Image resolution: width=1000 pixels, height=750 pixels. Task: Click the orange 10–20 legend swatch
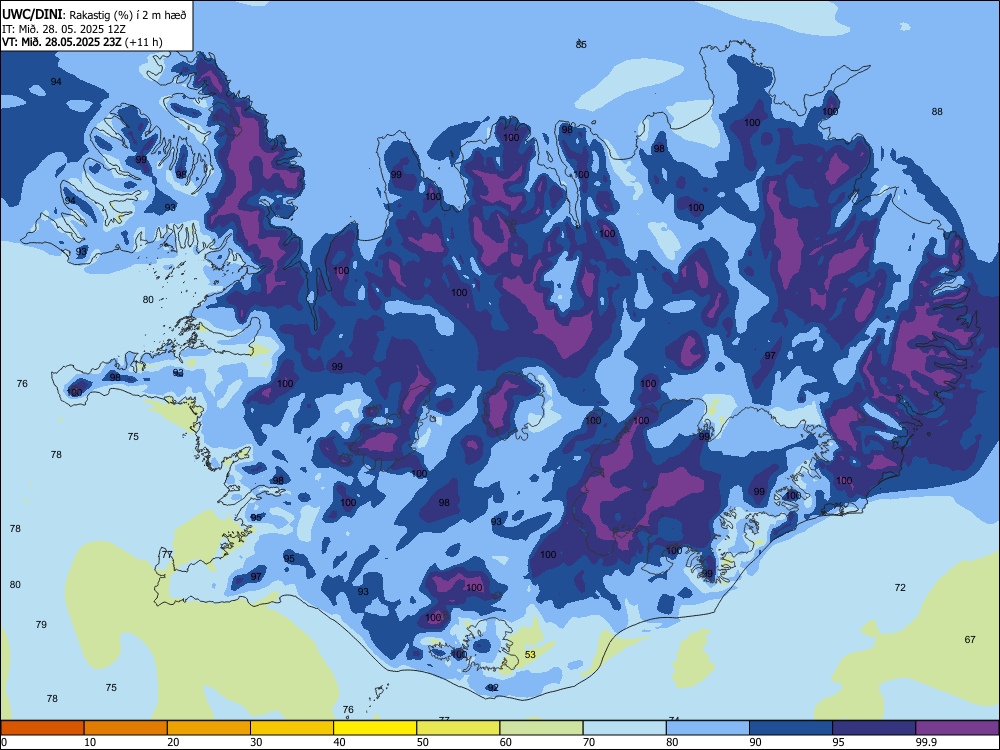(126, 728)
